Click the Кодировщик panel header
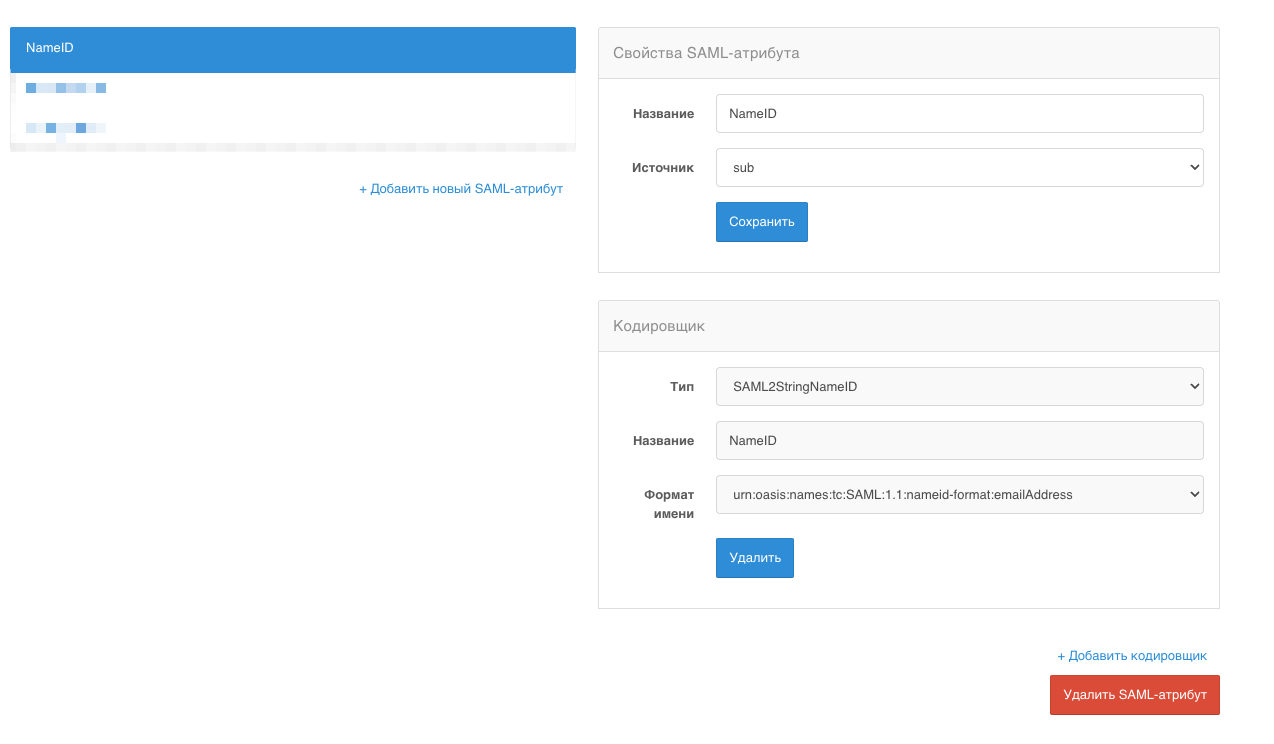1274x744 pixels. (659, 325)
